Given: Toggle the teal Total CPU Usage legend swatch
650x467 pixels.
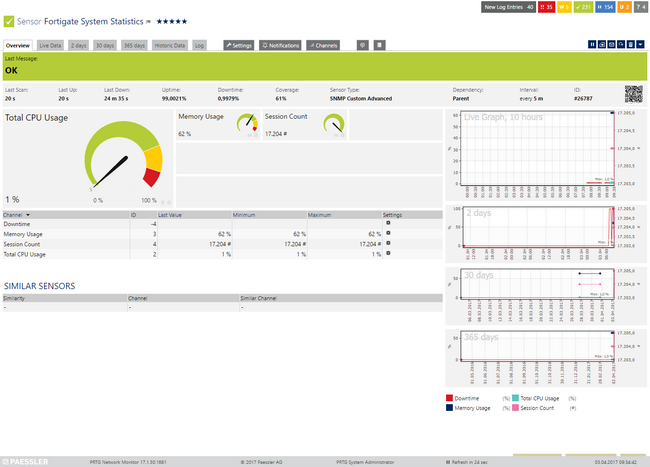Looking at the screenshot, I should pyautogui.click(x=515, y=398).
